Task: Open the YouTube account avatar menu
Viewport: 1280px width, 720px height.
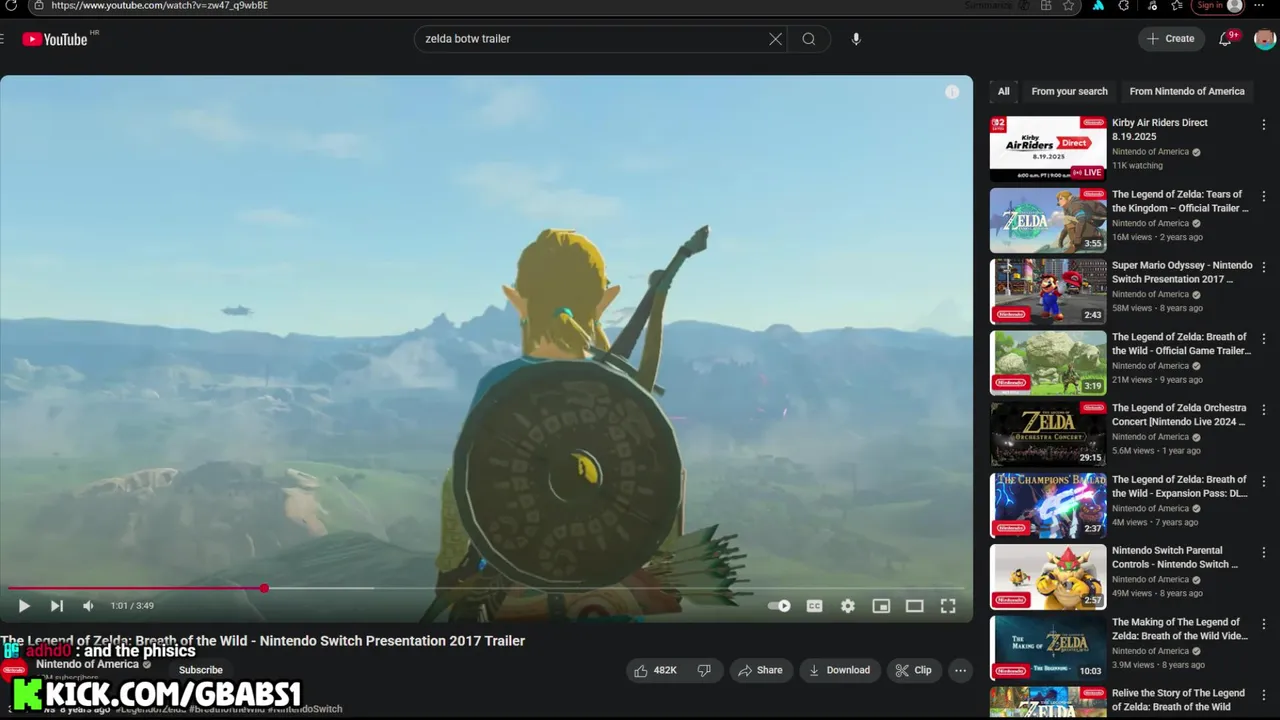Action: point(1264,39)
